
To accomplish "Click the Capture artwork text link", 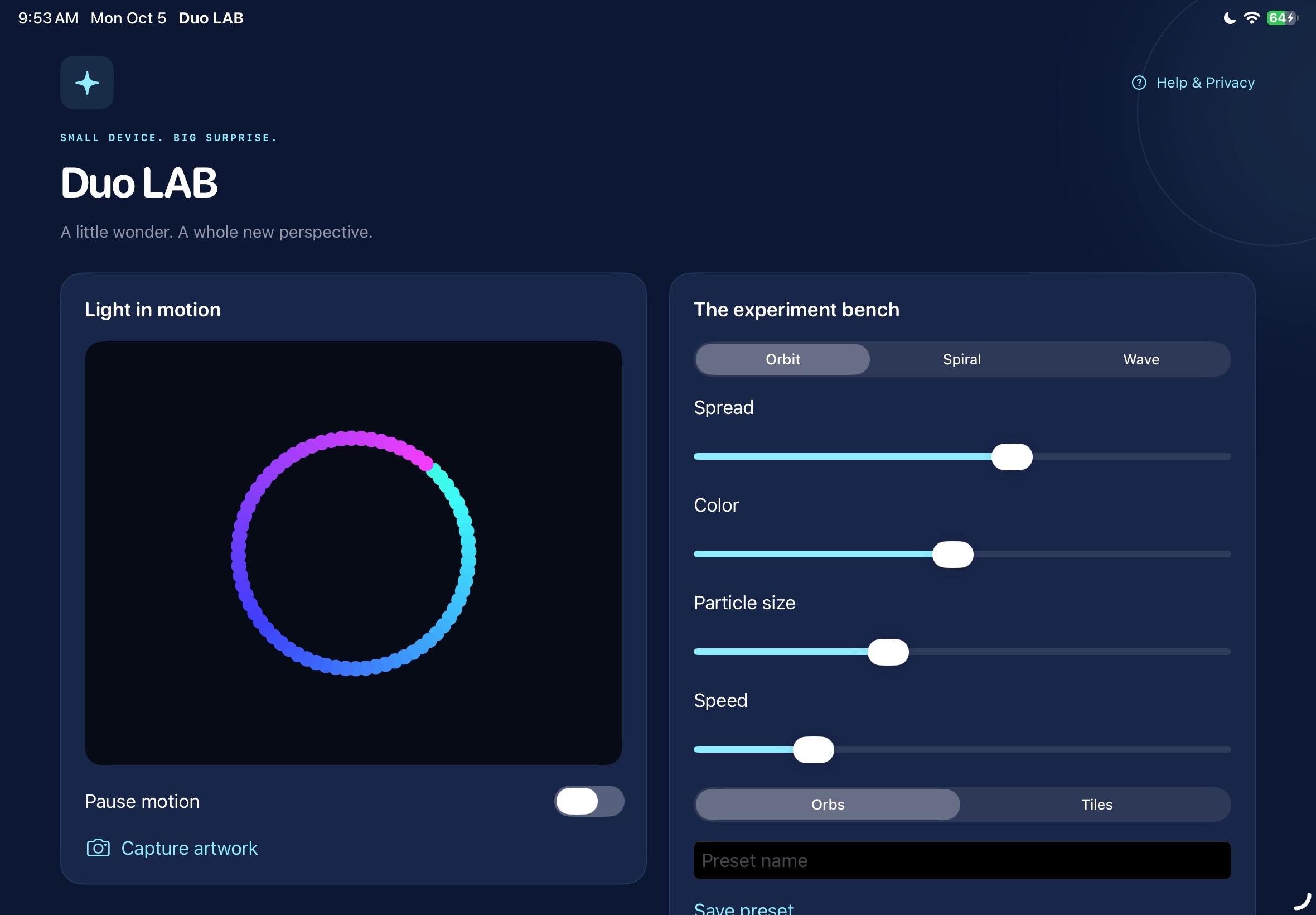I will (189, 848).
